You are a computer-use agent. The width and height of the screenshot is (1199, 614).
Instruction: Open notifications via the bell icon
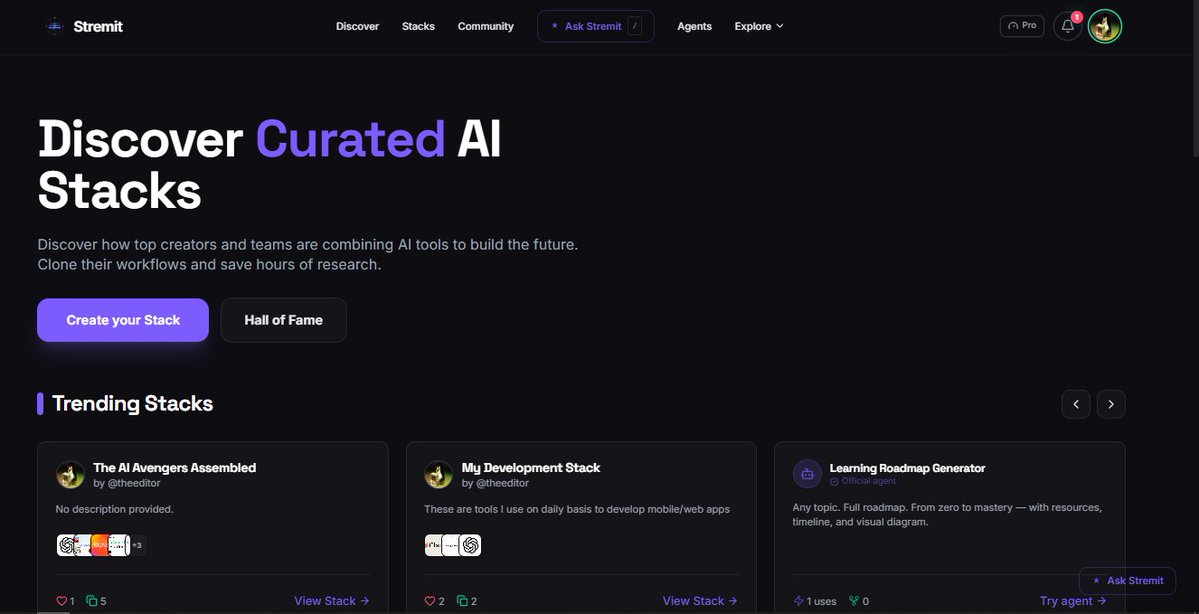click(1066, 25)
